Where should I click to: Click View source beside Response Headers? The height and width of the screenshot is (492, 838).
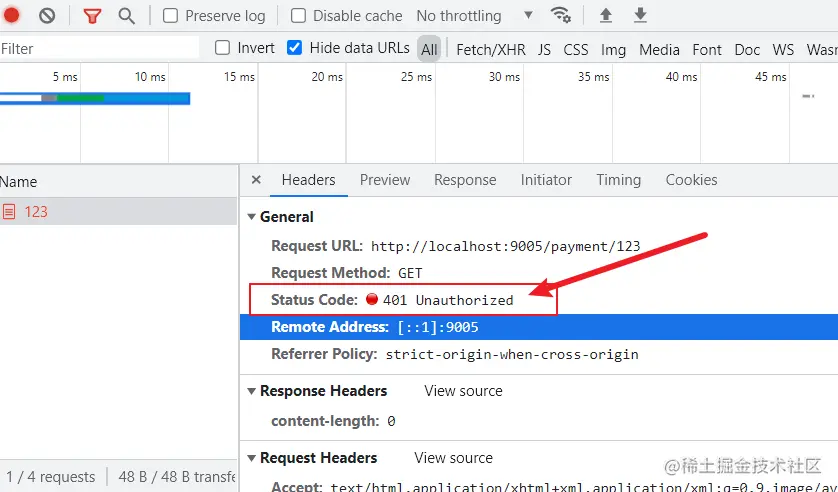click(x=463, y=391)
